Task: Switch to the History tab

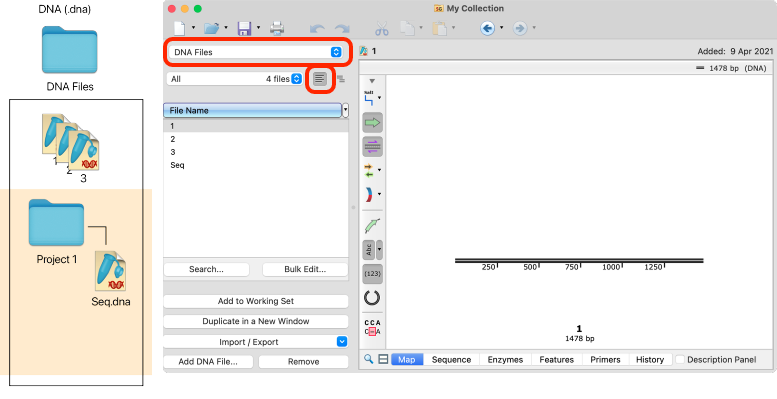Action: coord(650,359)
